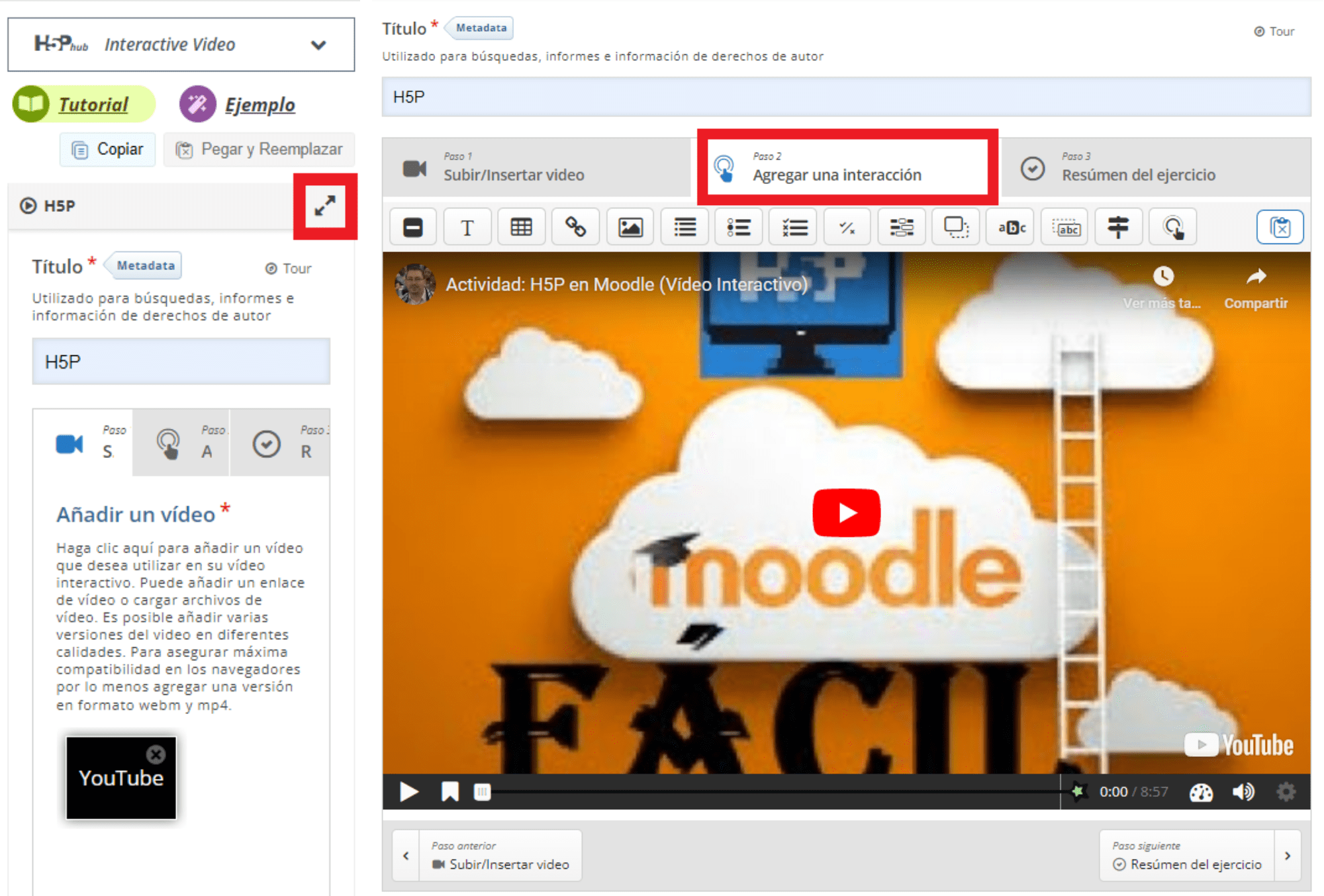
Task: Insert a Table interaction
Action: click(522, 228)
